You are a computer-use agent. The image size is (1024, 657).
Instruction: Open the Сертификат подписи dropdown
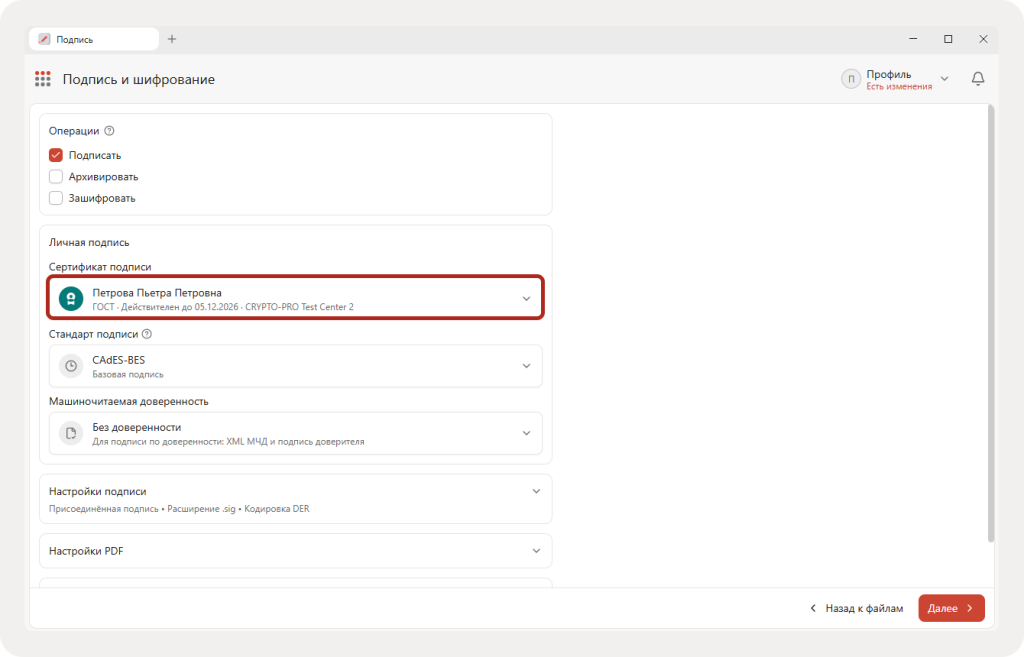pos(295,298)
